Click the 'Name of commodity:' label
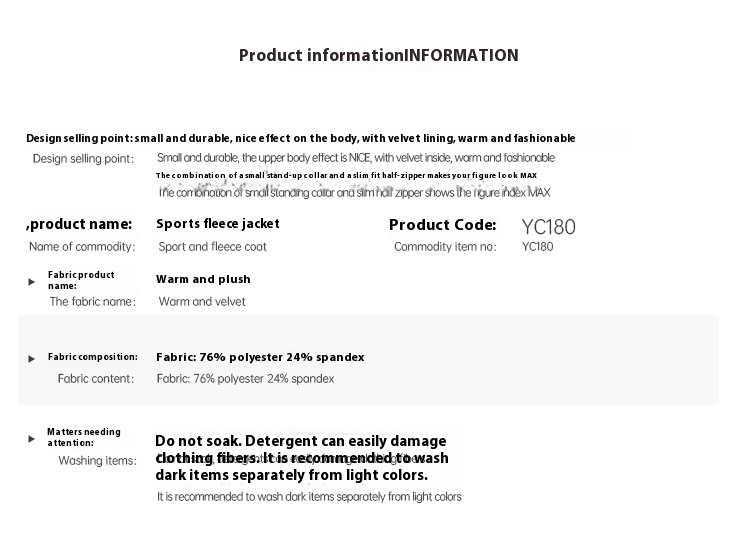This screenshot has width=750, height=533. click(82, 247)
